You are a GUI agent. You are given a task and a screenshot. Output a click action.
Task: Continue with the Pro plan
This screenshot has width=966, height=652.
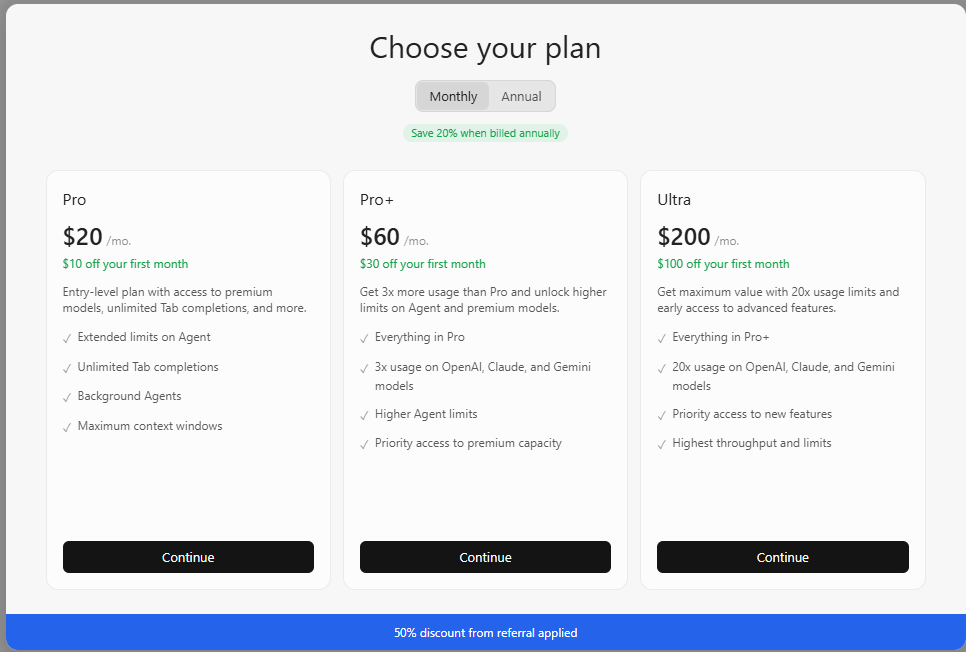click(188, 557)
